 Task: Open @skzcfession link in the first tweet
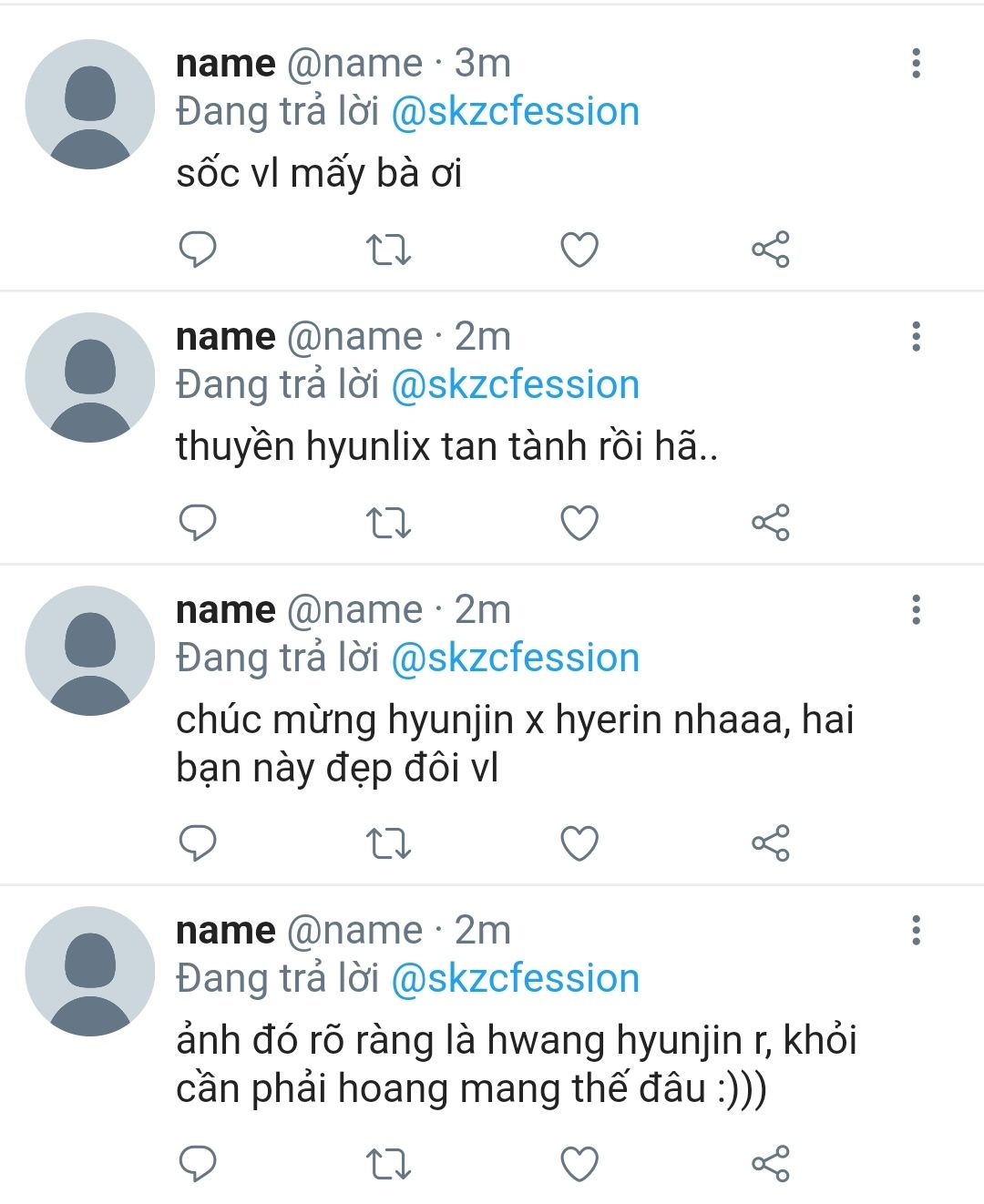(x=515, y=112)
